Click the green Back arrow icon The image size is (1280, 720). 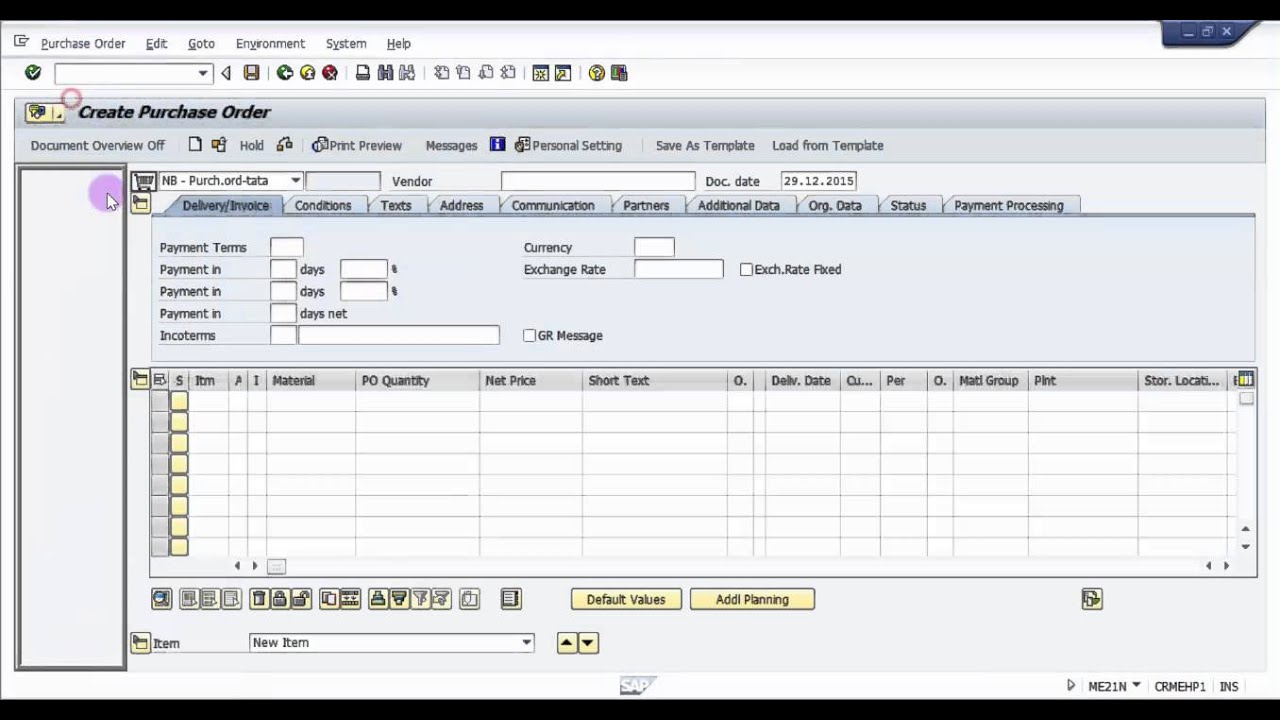point(285,73)
